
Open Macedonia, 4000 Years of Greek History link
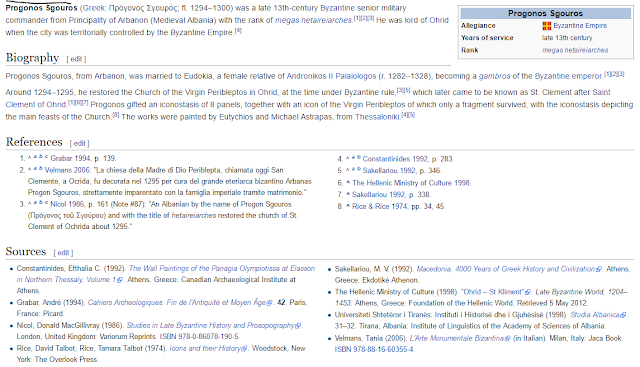[x=506, y=269]
